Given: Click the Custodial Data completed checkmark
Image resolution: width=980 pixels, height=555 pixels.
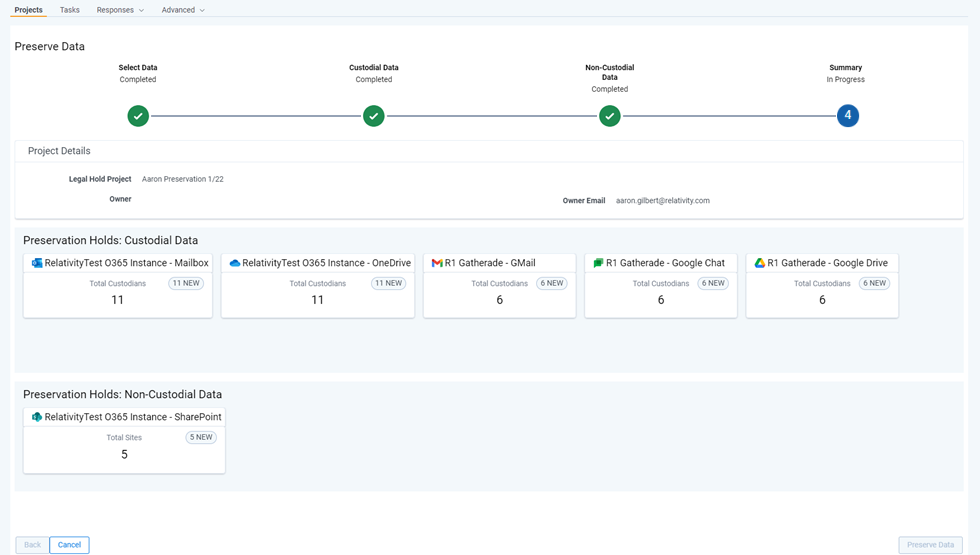Looking at the screenshot, I should tap(374, 116).
